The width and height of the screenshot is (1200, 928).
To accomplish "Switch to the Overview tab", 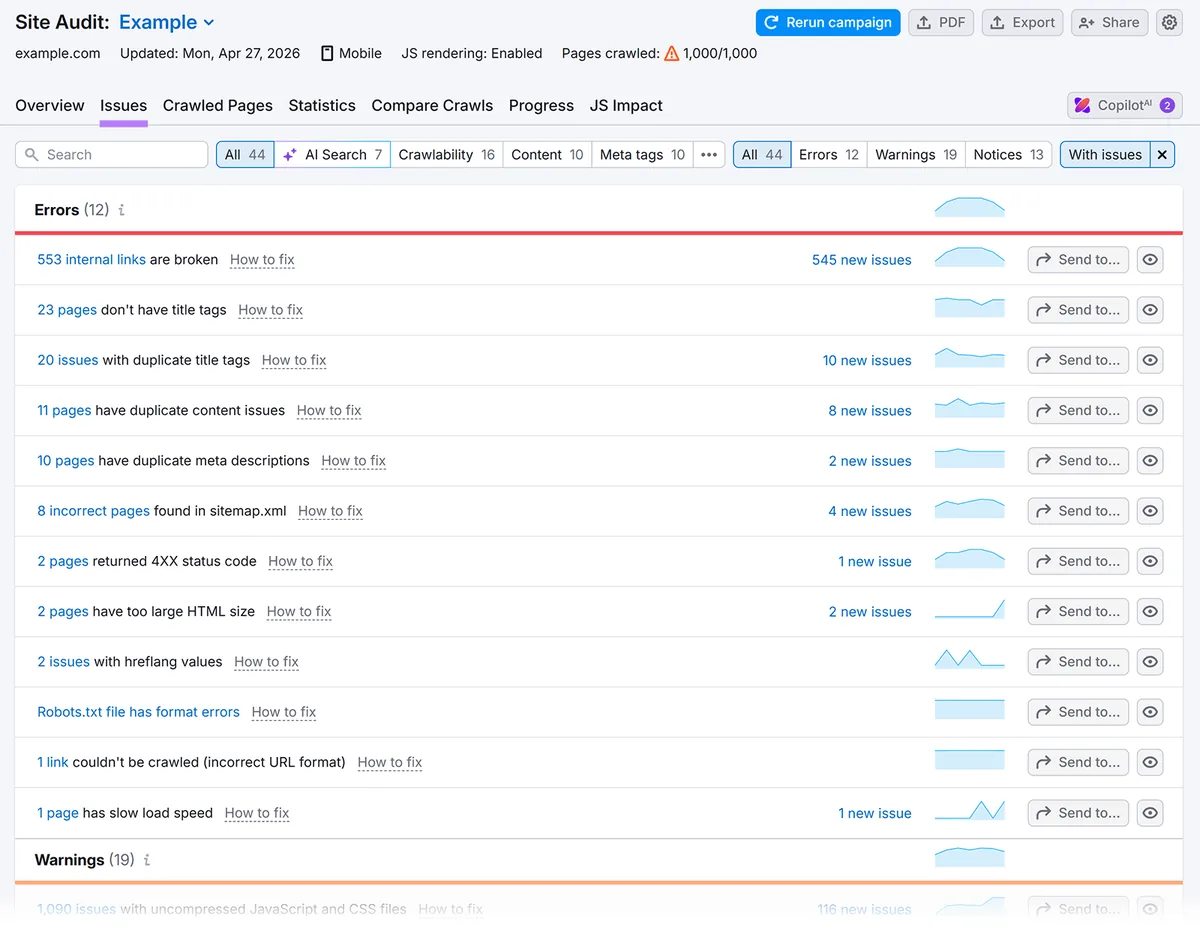I will point(50,105).
